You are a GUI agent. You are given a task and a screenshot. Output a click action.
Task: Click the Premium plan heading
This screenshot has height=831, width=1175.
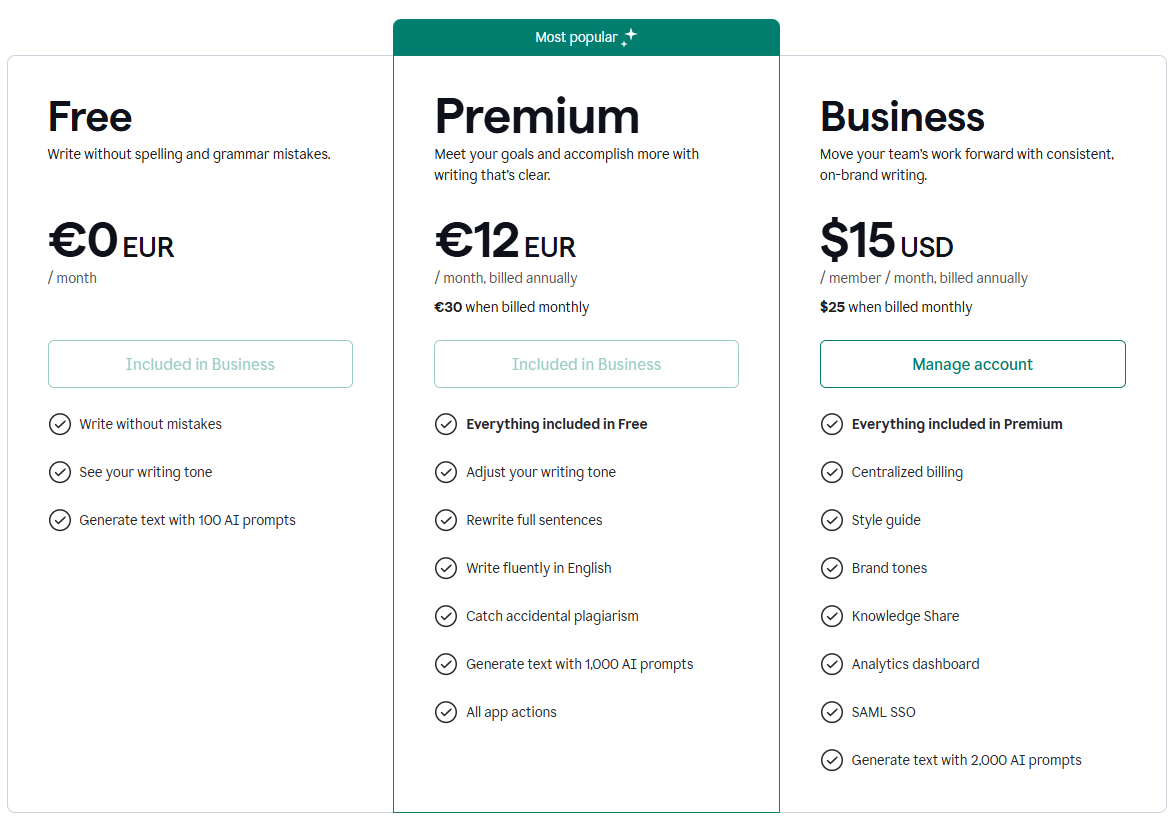(537, 116)
